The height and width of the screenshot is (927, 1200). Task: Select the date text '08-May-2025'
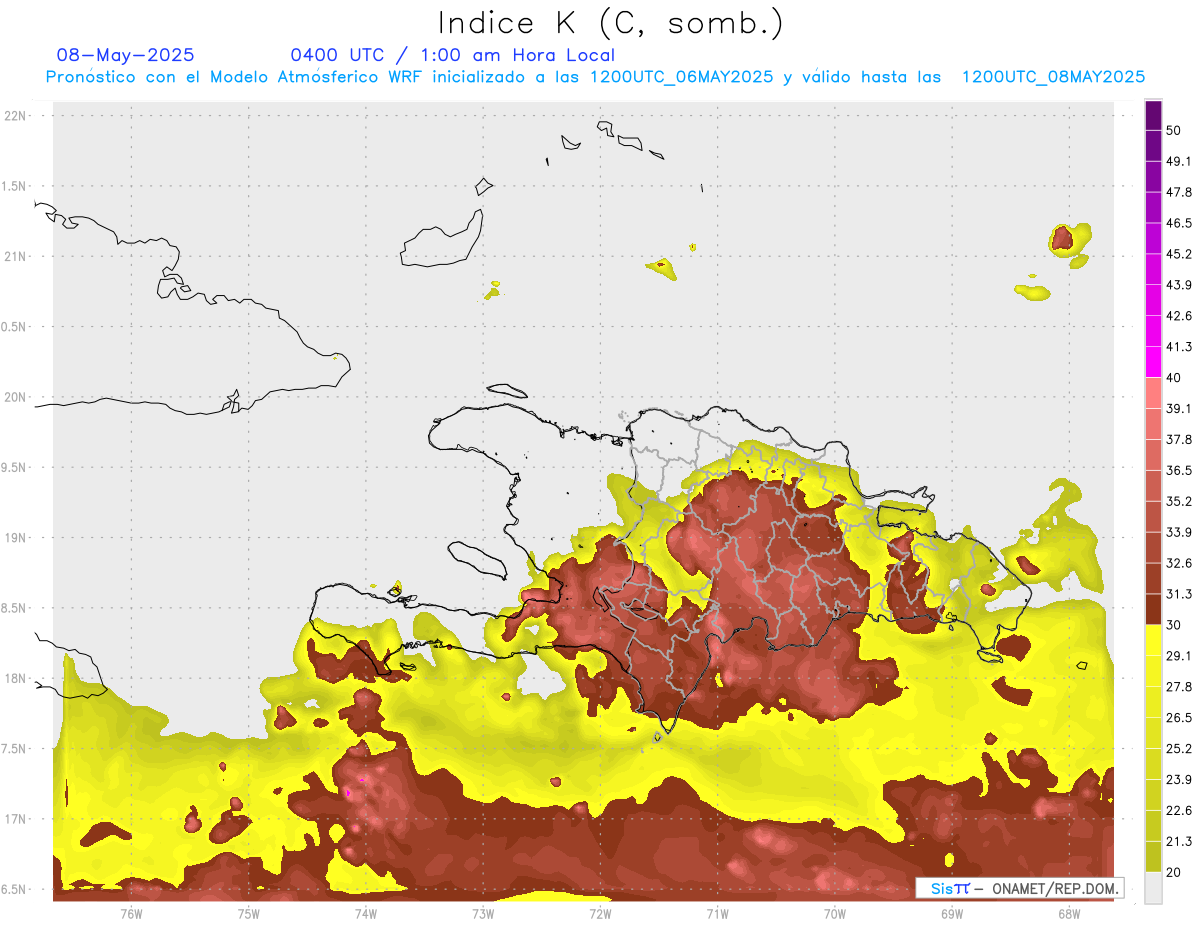coord(125,55)
